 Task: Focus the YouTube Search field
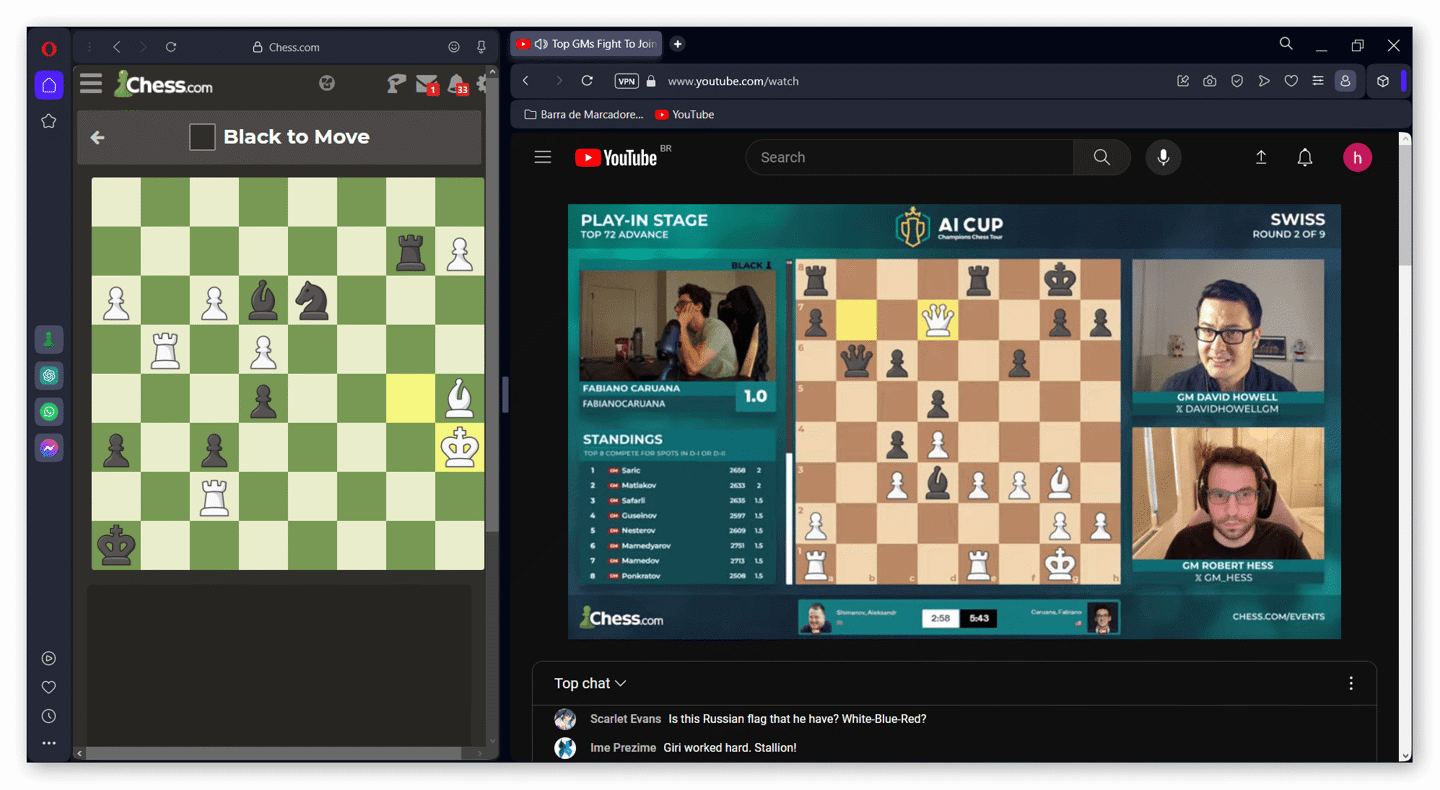[909, 157]
